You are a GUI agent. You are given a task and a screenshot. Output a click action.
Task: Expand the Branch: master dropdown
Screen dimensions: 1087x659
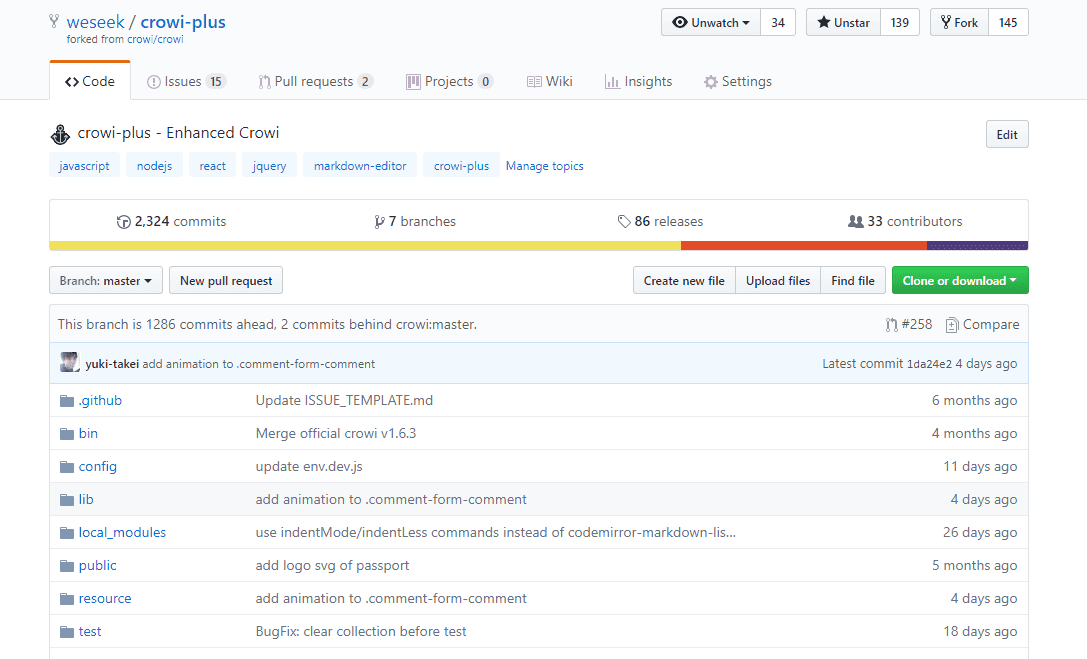tap(105, 281)
